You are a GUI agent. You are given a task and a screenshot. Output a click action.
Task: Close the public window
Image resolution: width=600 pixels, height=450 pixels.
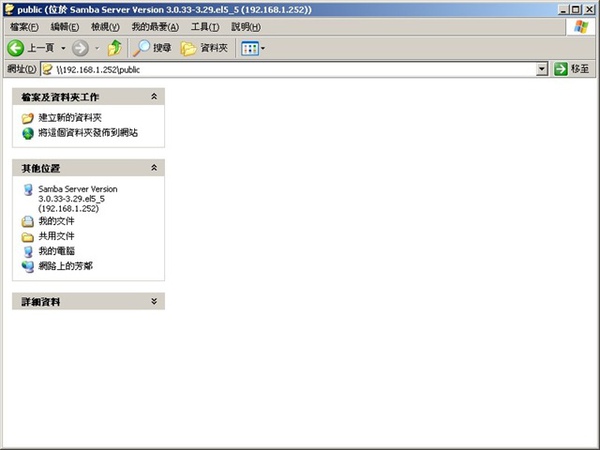[x=589, y=10]
